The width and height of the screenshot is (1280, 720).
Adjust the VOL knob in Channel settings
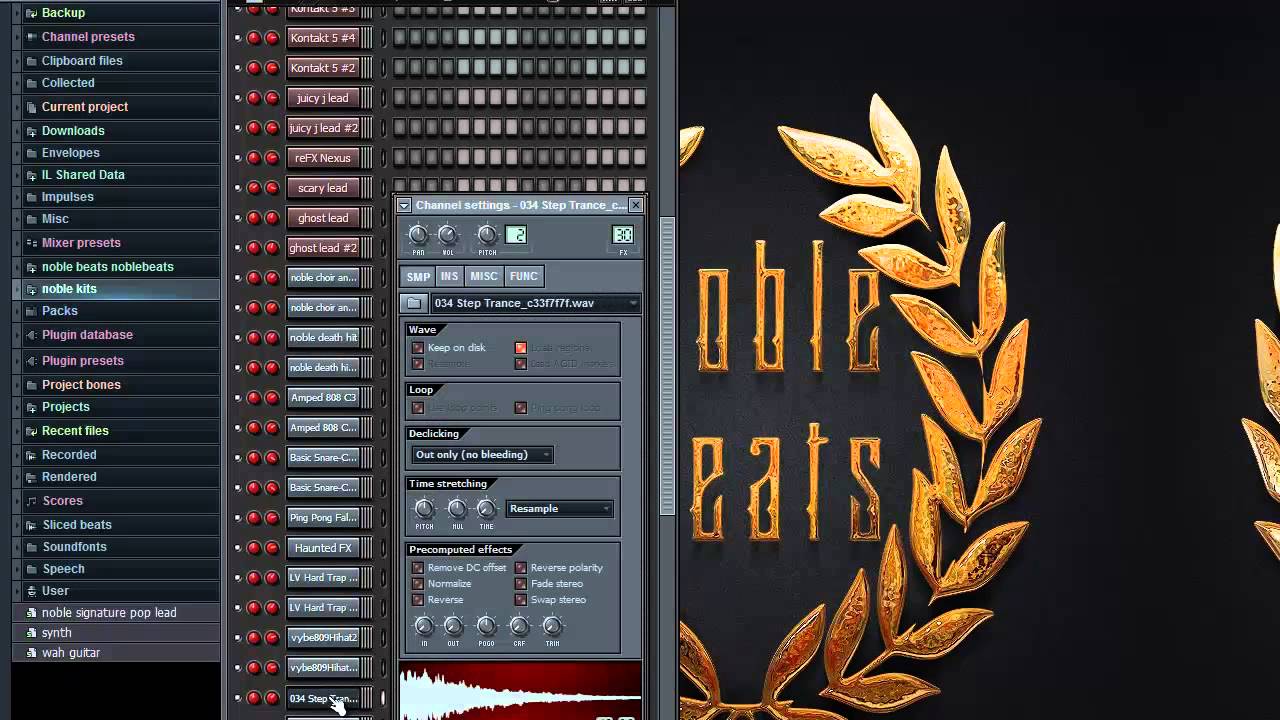point(447,235)
